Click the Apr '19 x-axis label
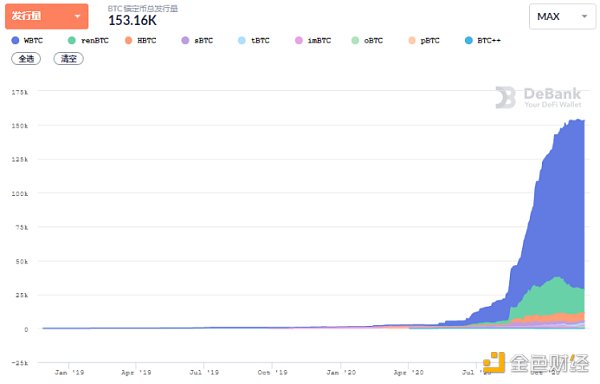600x384 pixels. pyautogui.click(x=136, y=372)
